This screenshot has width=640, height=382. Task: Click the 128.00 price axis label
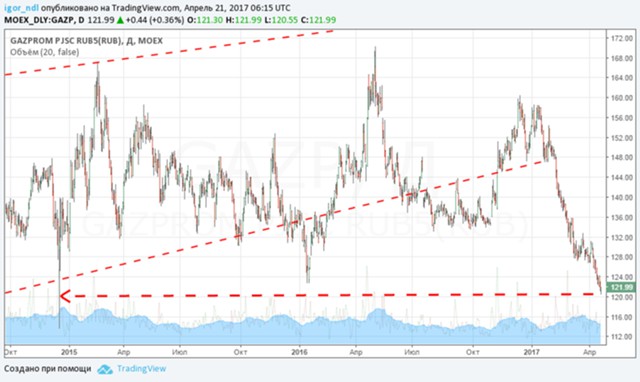tap(622, 257)
